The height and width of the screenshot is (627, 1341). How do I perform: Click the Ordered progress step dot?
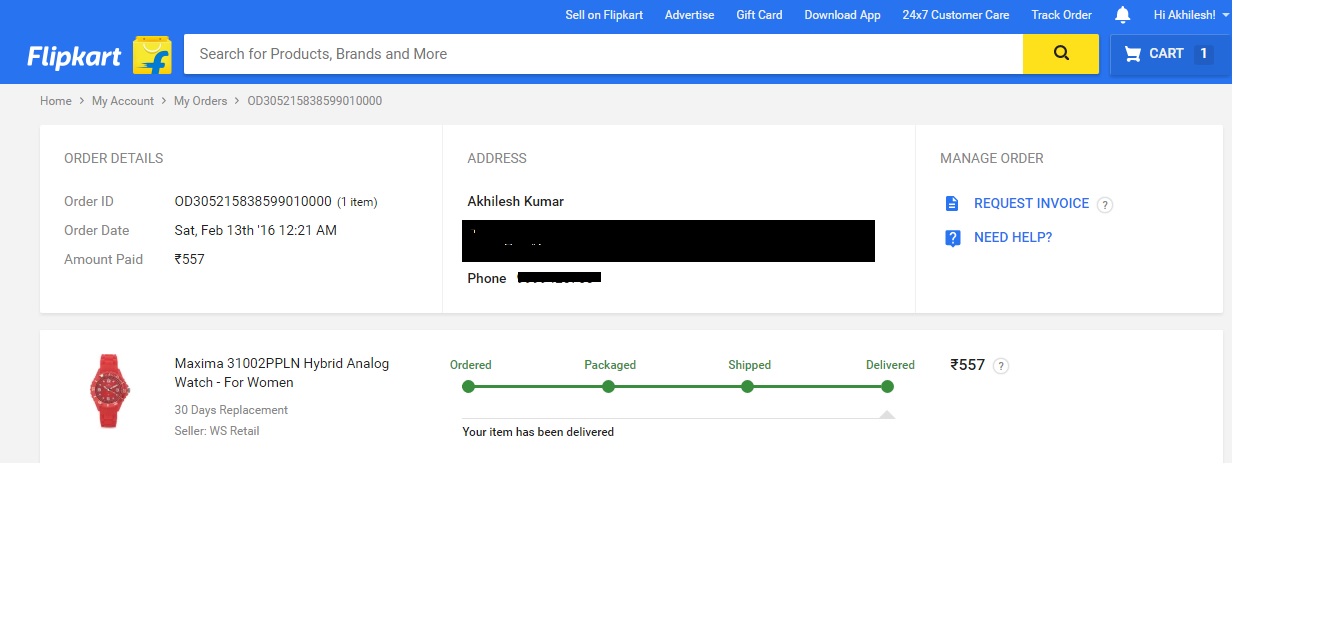point(469,387)
